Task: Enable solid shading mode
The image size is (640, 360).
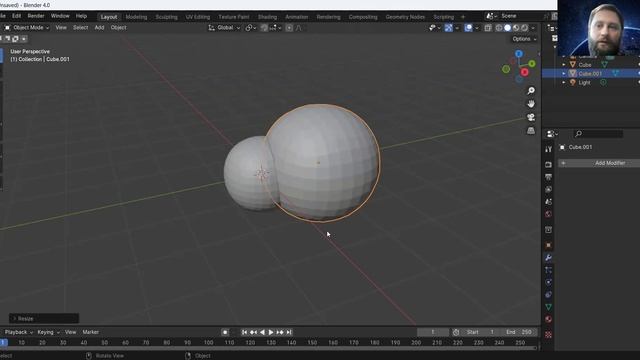Action: pos(507,28)
